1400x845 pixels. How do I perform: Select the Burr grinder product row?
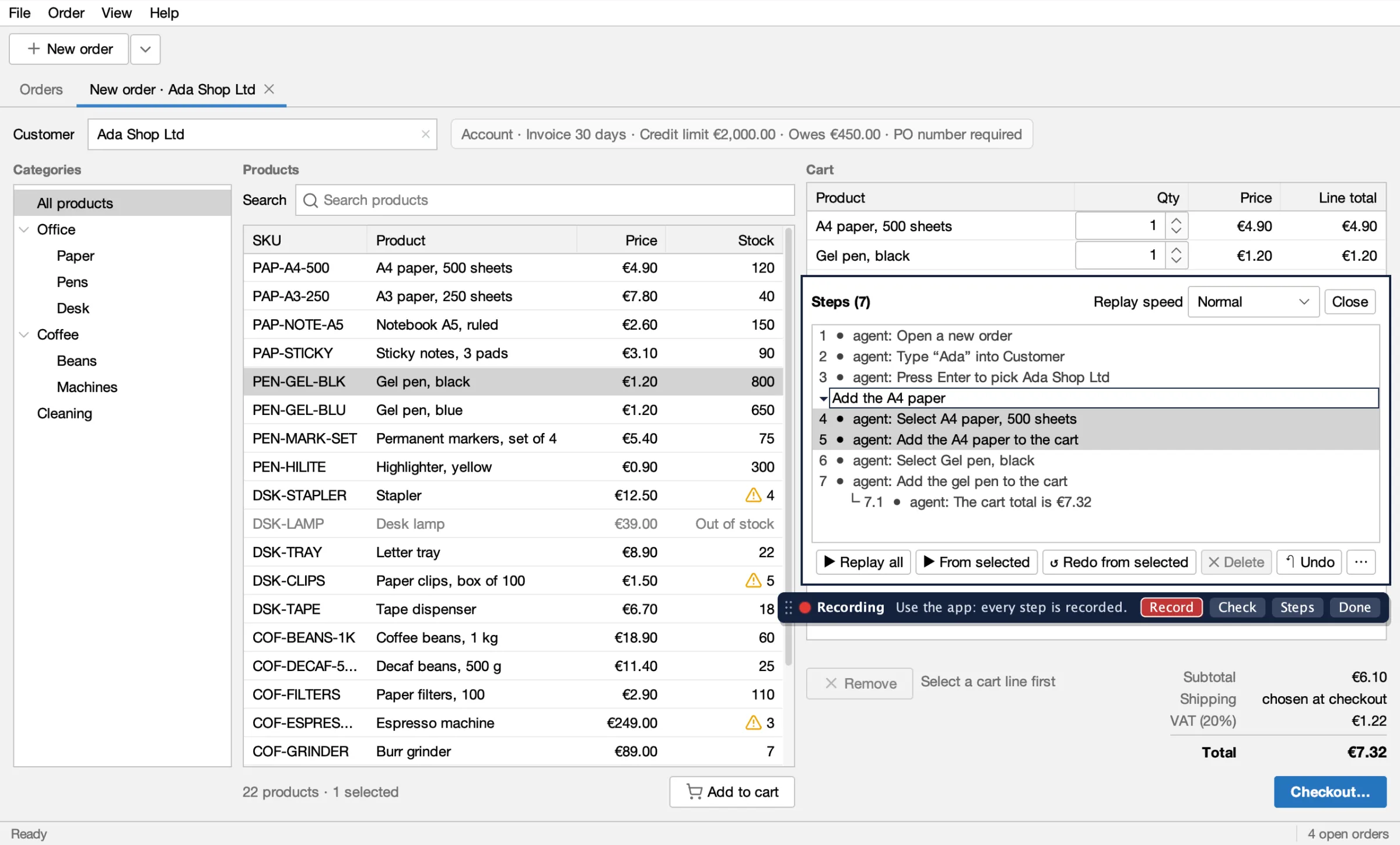(513, 751)
